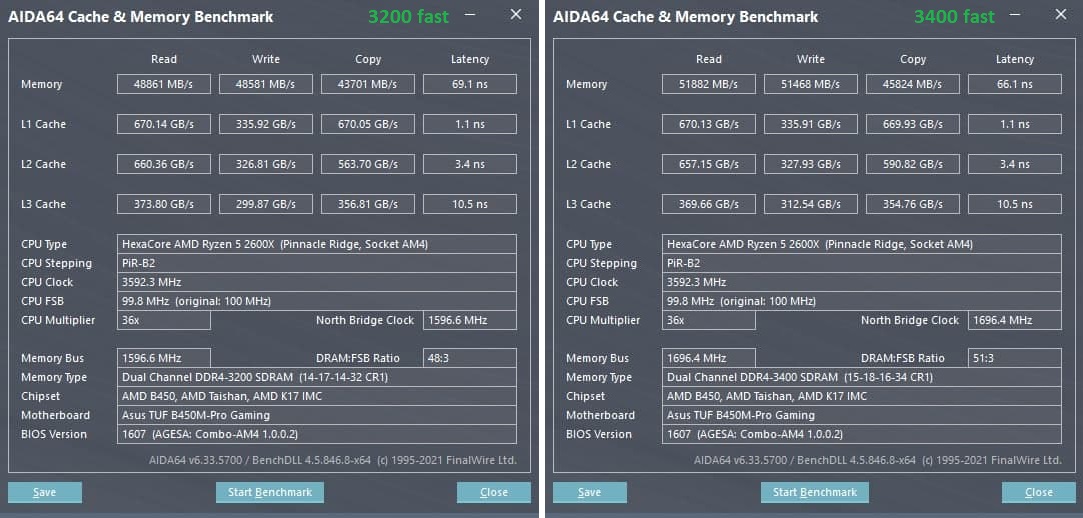Viewport: 1083px width, 518px height.
Task: Select the Memory Read field showing 48861 MB/s
Action: [164, 84]
